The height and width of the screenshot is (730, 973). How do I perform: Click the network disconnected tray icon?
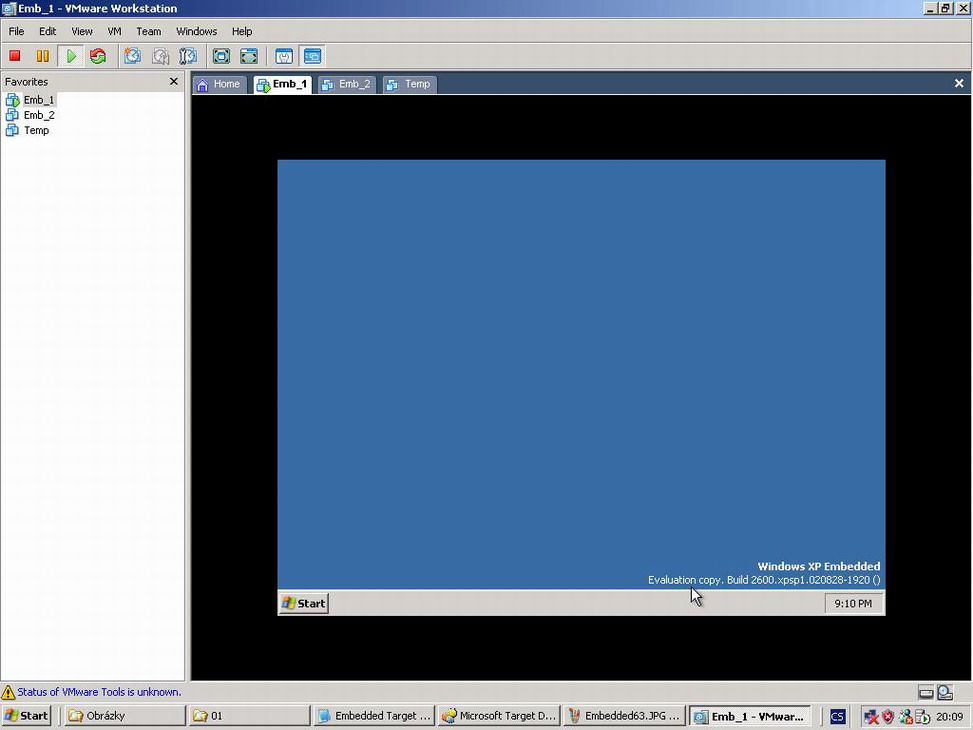[871, 716]
